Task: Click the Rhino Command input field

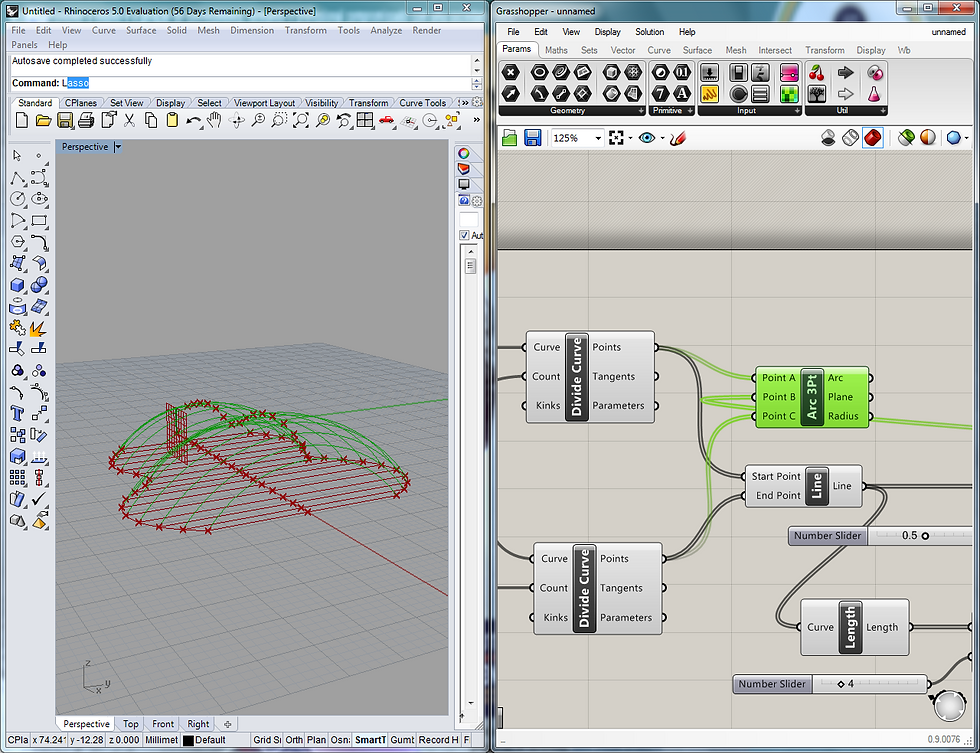Action: tap(240, 83)
